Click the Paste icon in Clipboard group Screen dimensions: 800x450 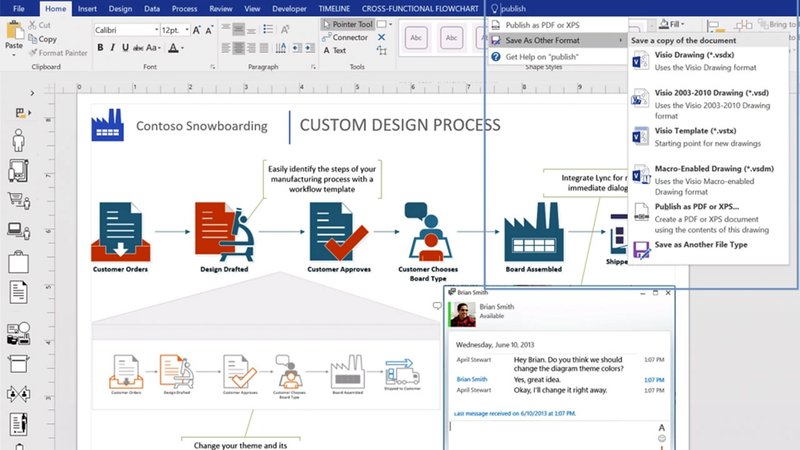click(x=14, y=35)
